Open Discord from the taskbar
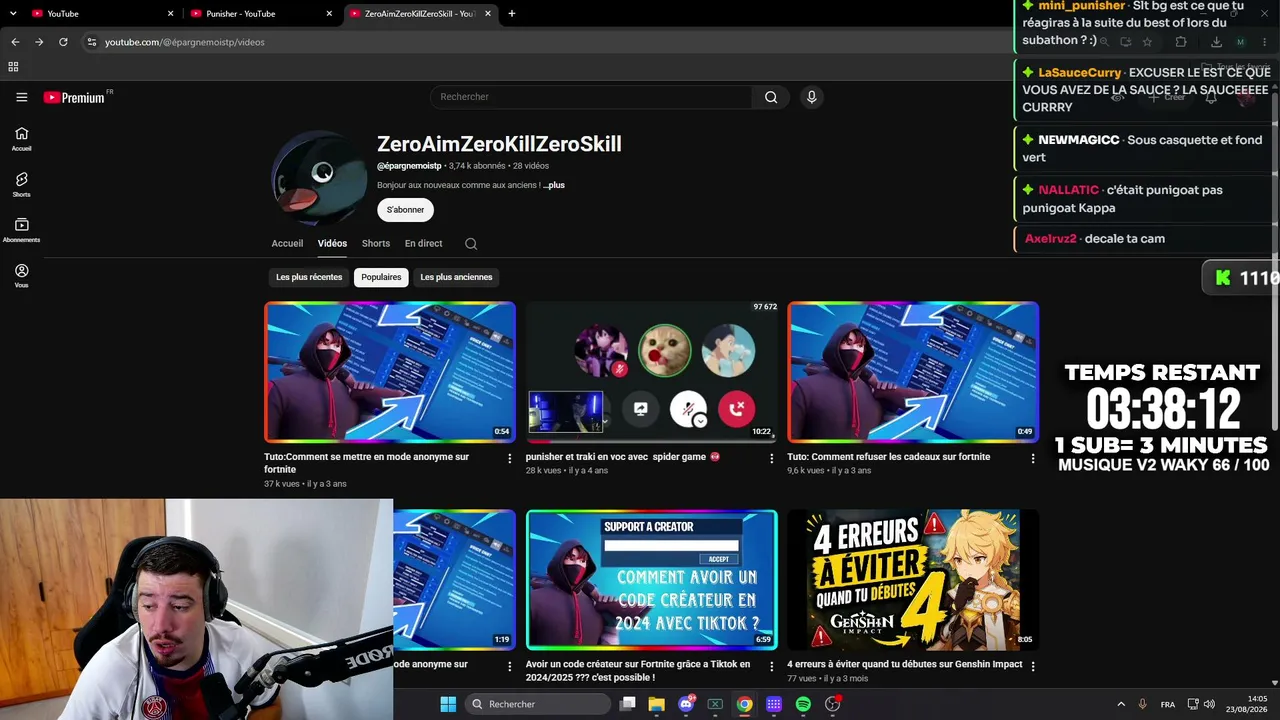 coord(686,704)
